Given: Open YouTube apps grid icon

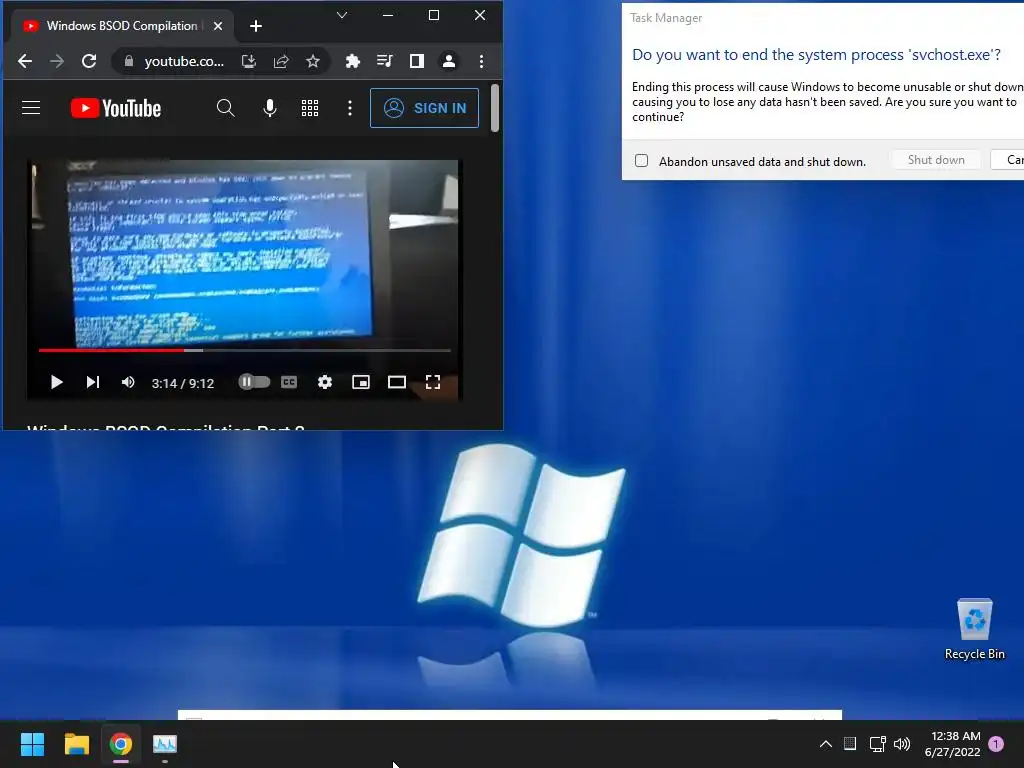Looking at the screenshot, I should [x=310, y=108].
